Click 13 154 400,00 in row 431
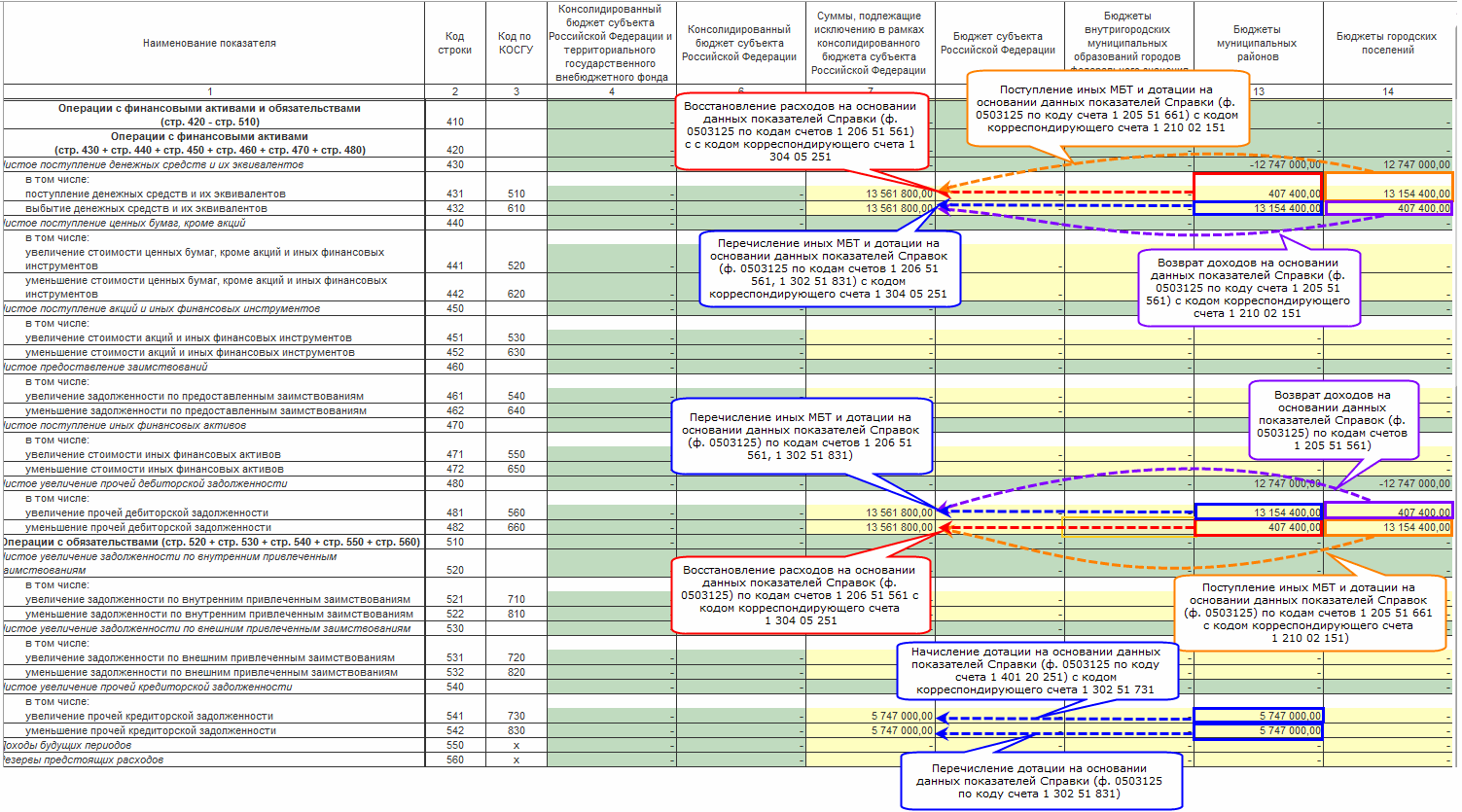Screen dimensions: 1462x812 pyautogui.click(x=1416, y=194)
